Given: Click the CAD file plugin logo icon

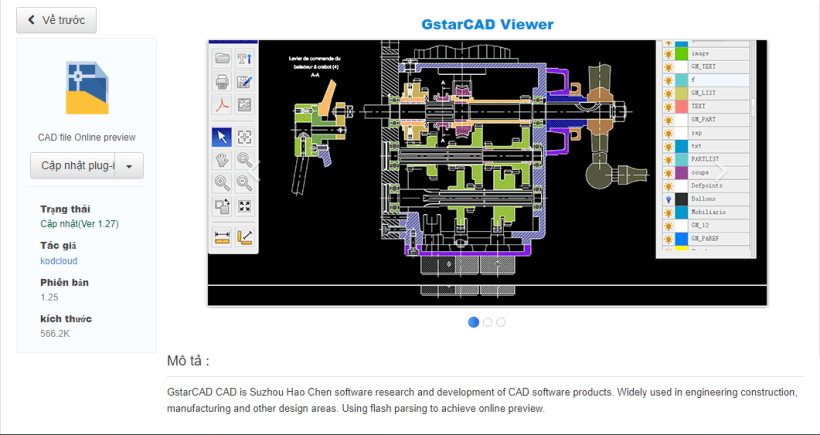Looking at the screenshot, I should 87,87.
